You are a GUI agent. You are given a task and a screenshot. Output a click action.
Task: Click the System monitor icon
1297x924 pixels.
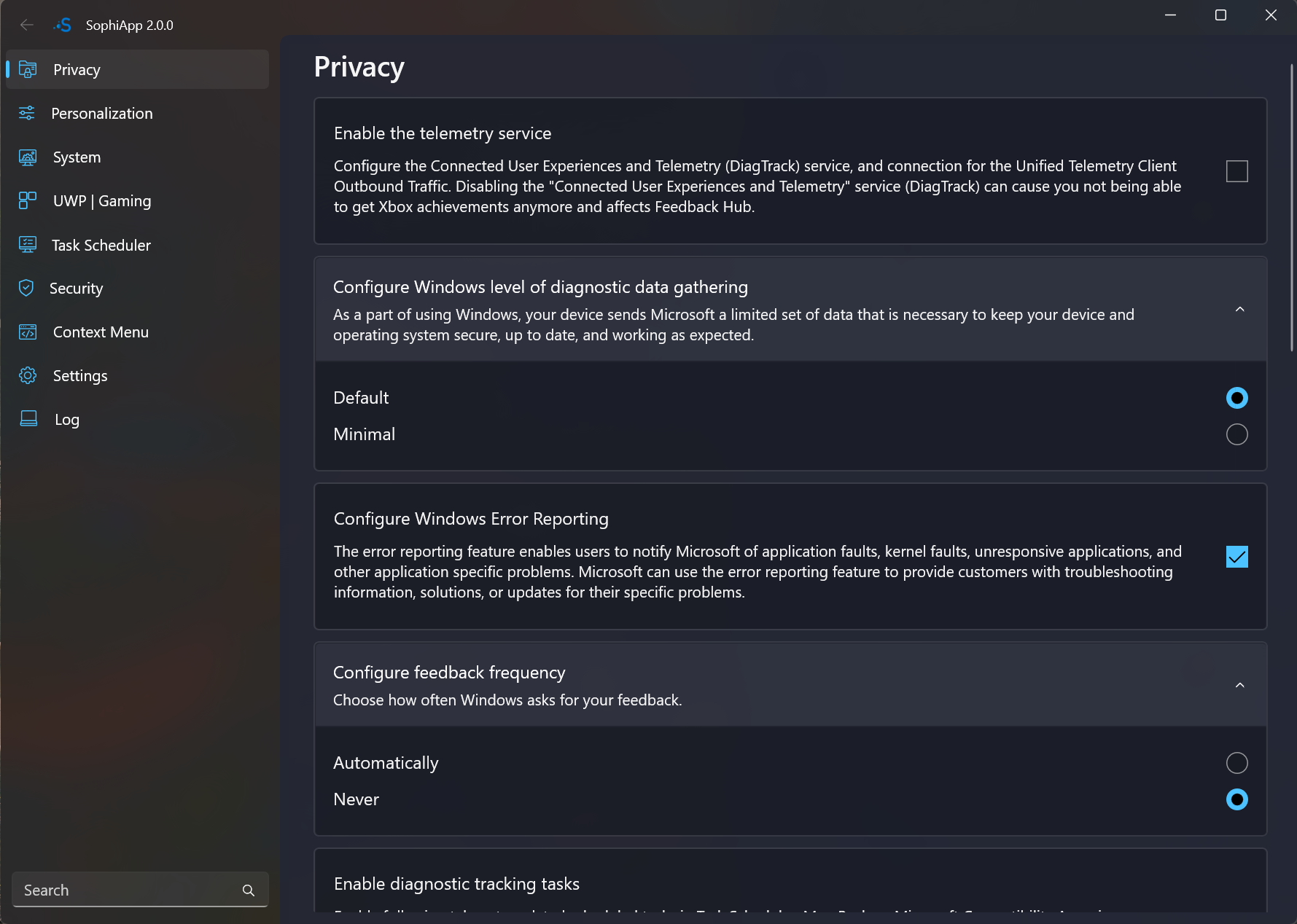(x=28, y=157)
